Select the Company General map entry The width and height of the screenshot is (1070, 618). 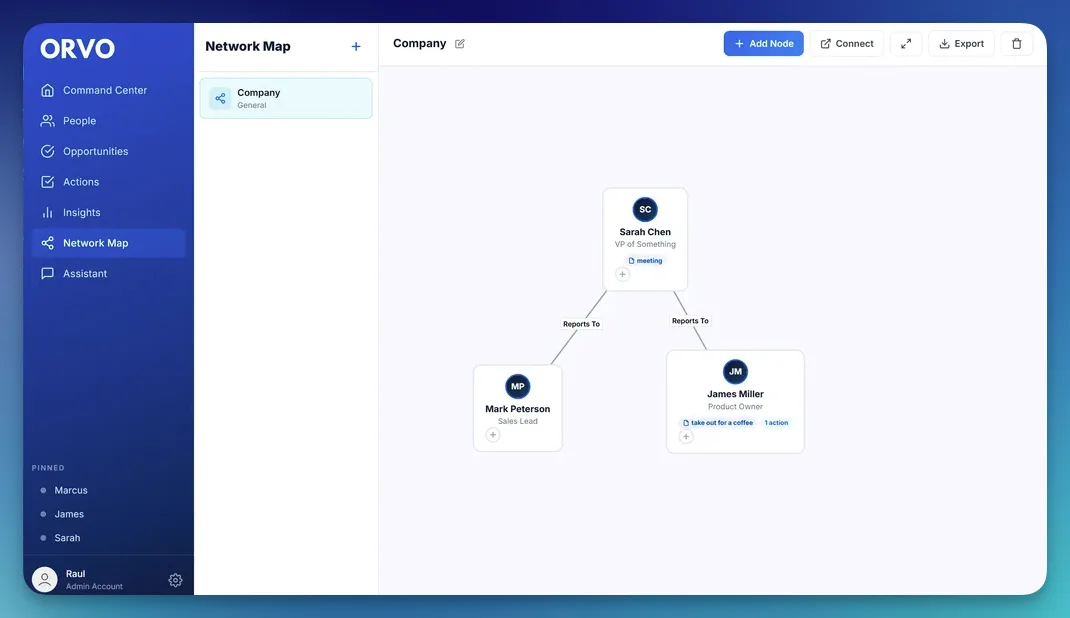pyautogui.click(x=286, y=98)
